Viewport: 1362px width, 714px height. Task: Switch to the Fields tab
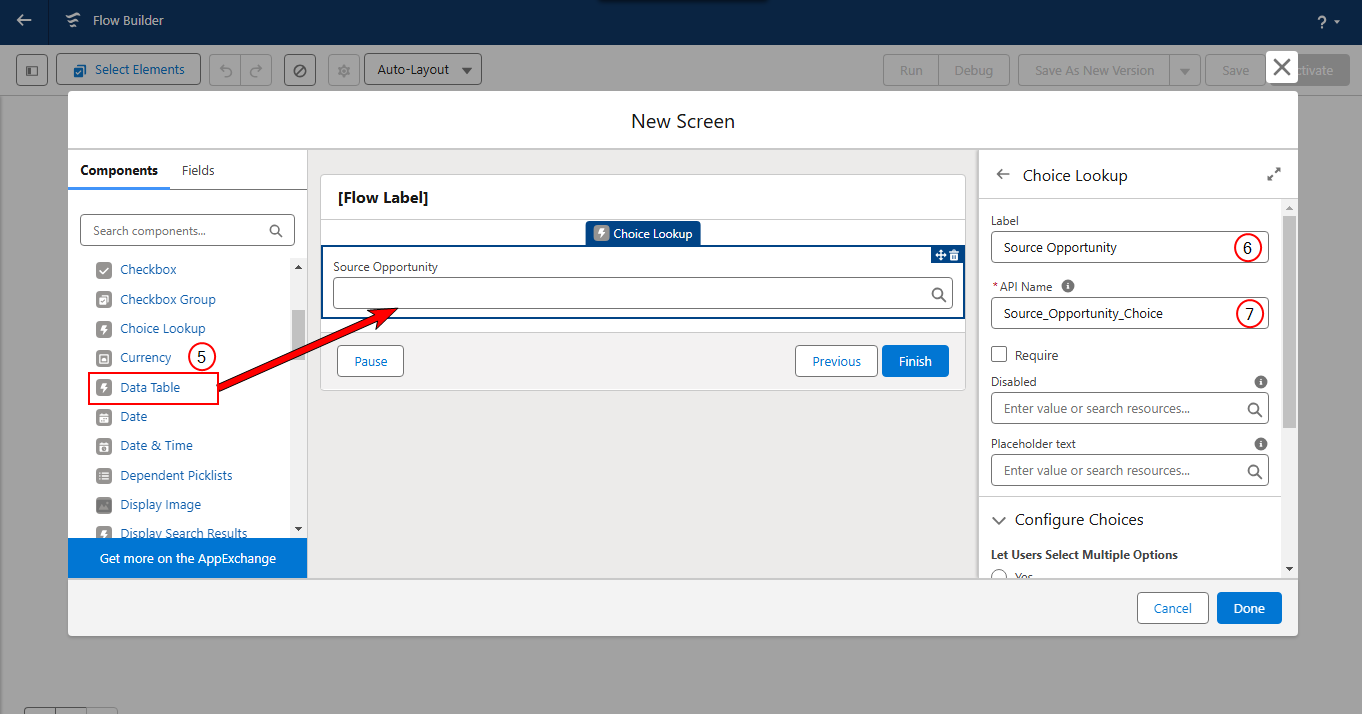coord(198,170)
